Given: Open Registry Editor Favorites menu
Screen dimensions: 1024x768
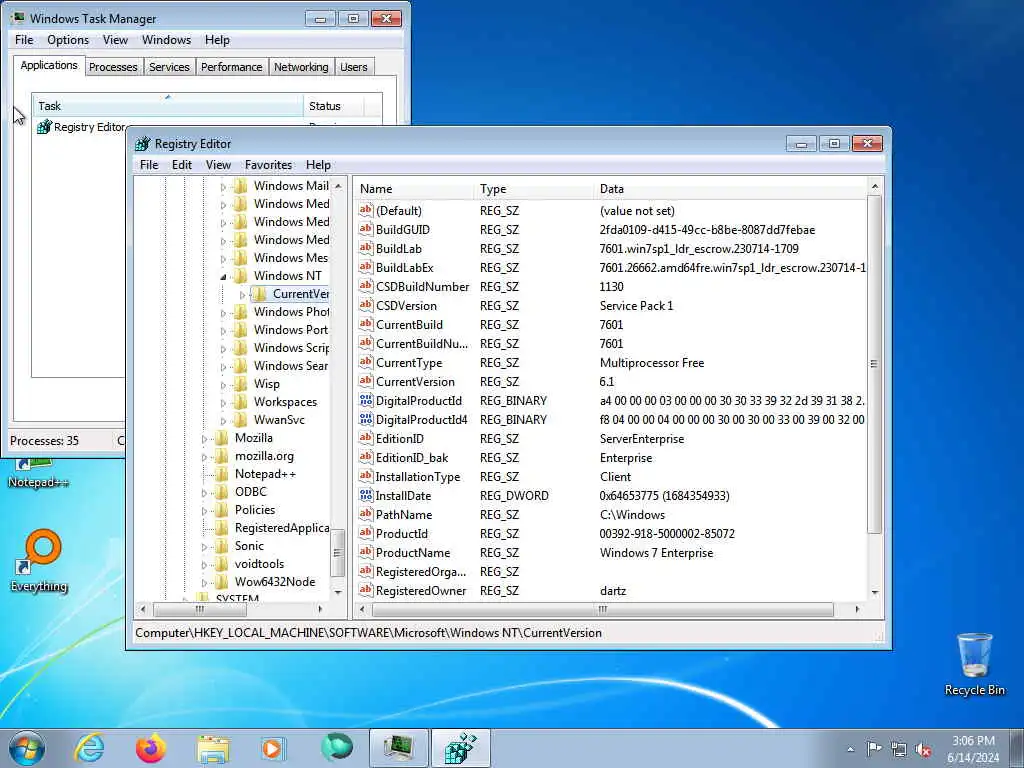Looking at the screenshot, I should point(268,165).
